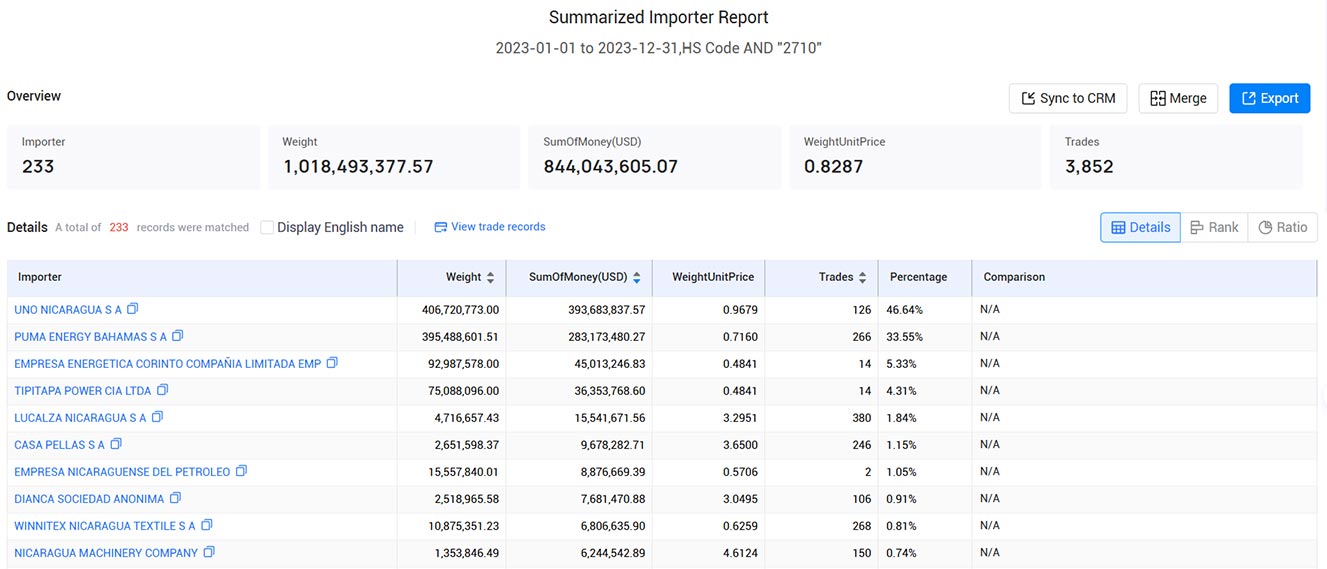Image resolution: width=1327 pixels, height=569 pixels.
Task: Click the Merge button
Action: tap(1178, 98)
